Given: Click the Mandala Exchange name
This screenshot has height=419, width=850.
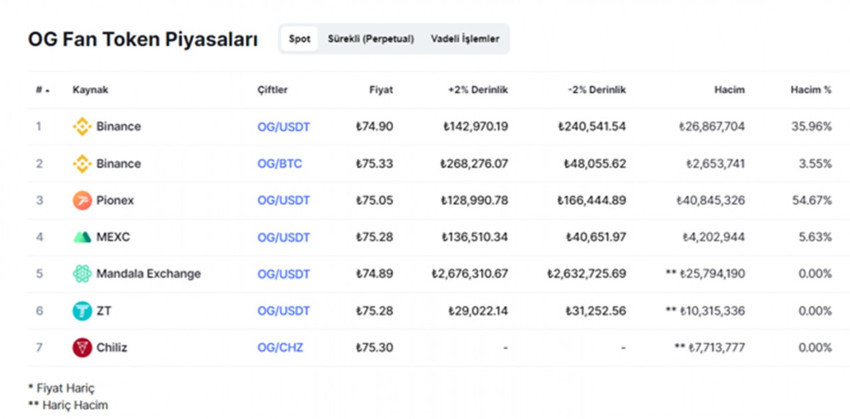Looking at the screenshot, I should [149, 274].
